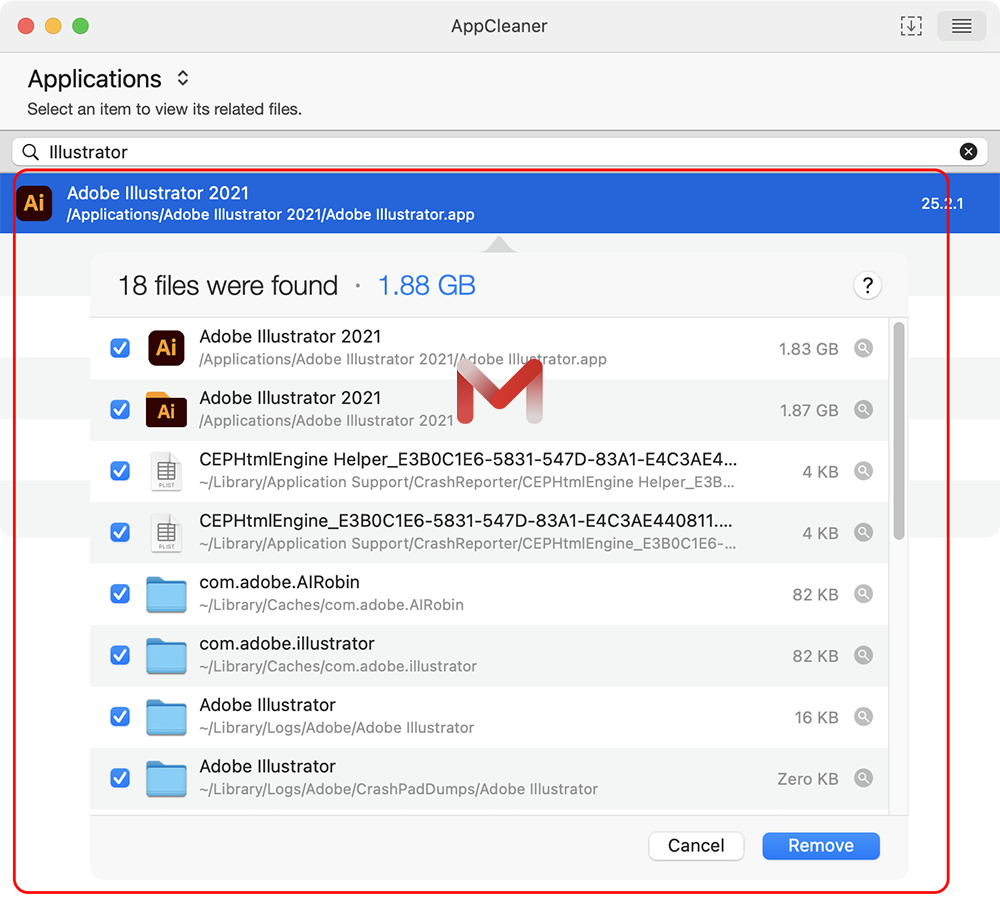Uncheck CEPHtmlEngine Helper plist
Viewport: 1000px width, 898px height.
[120, 471]
